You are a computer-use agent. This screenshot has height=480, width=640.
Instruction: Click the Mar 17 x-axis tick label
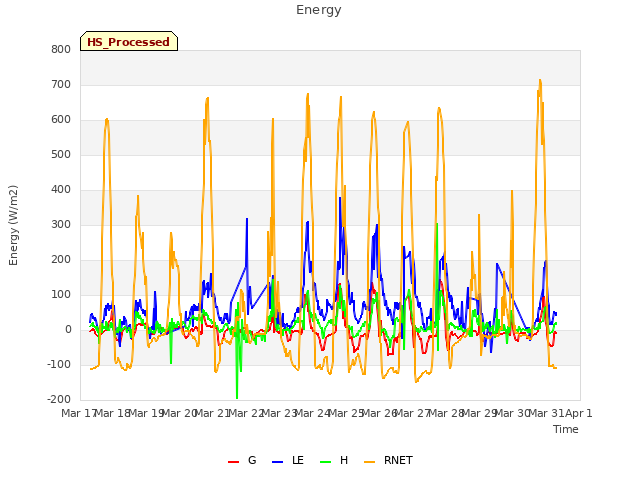79,413
